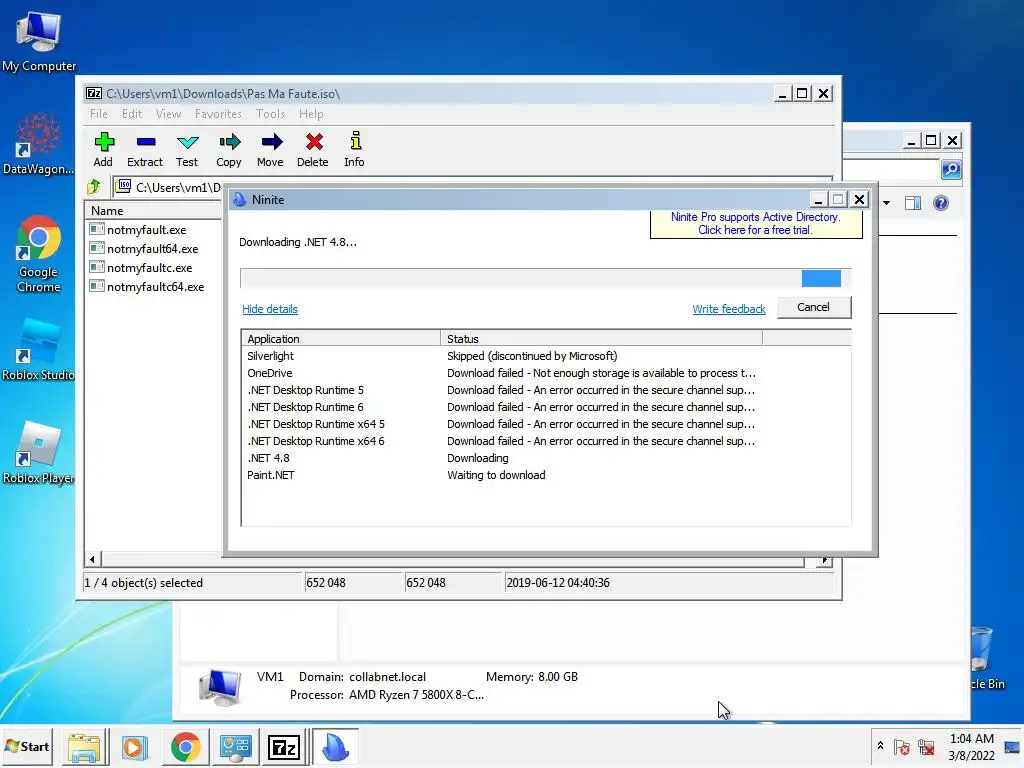This screenshot has width=1024, height=768.
Task: Open the Edit menu in 7-Zip
Action: click(132, 114)
